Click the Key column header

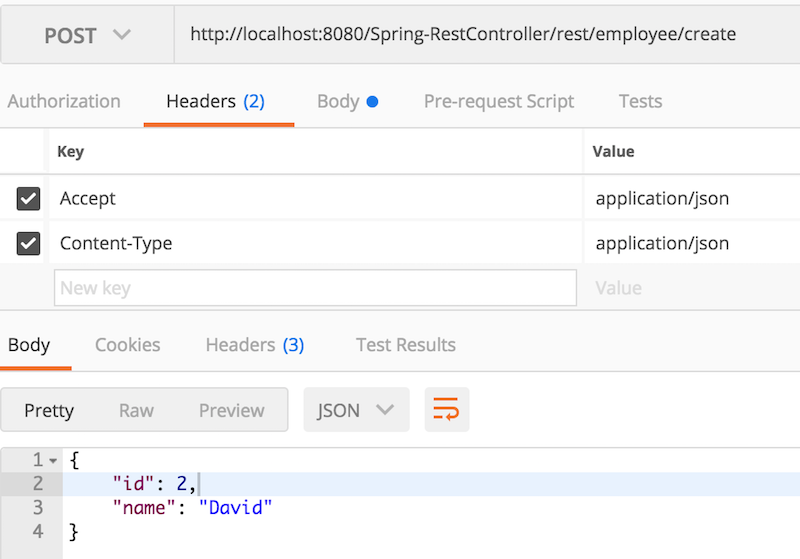point(70,151)
